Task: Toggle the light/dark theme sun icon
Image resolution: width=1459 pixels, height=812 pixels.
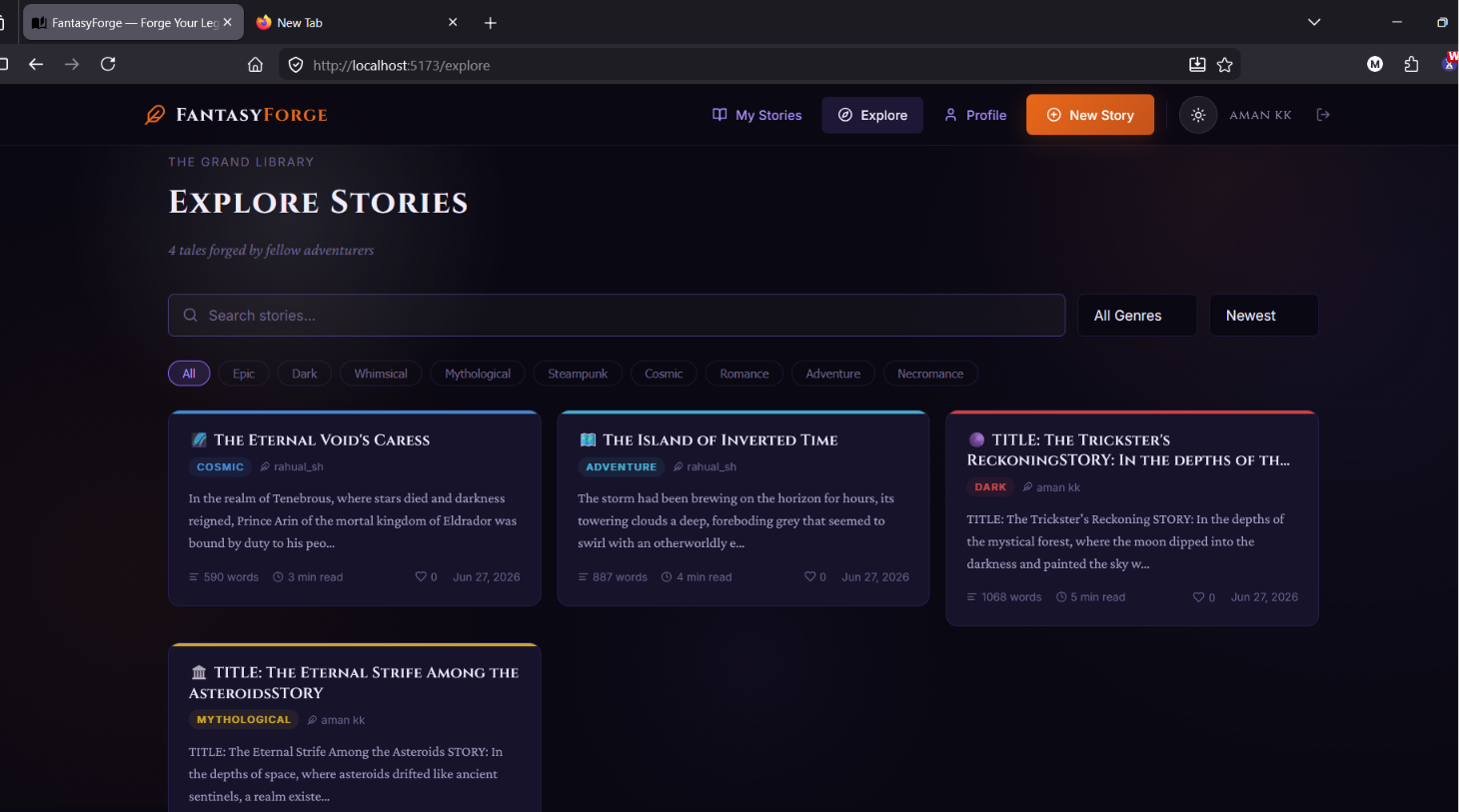Action: [1198, 115]
